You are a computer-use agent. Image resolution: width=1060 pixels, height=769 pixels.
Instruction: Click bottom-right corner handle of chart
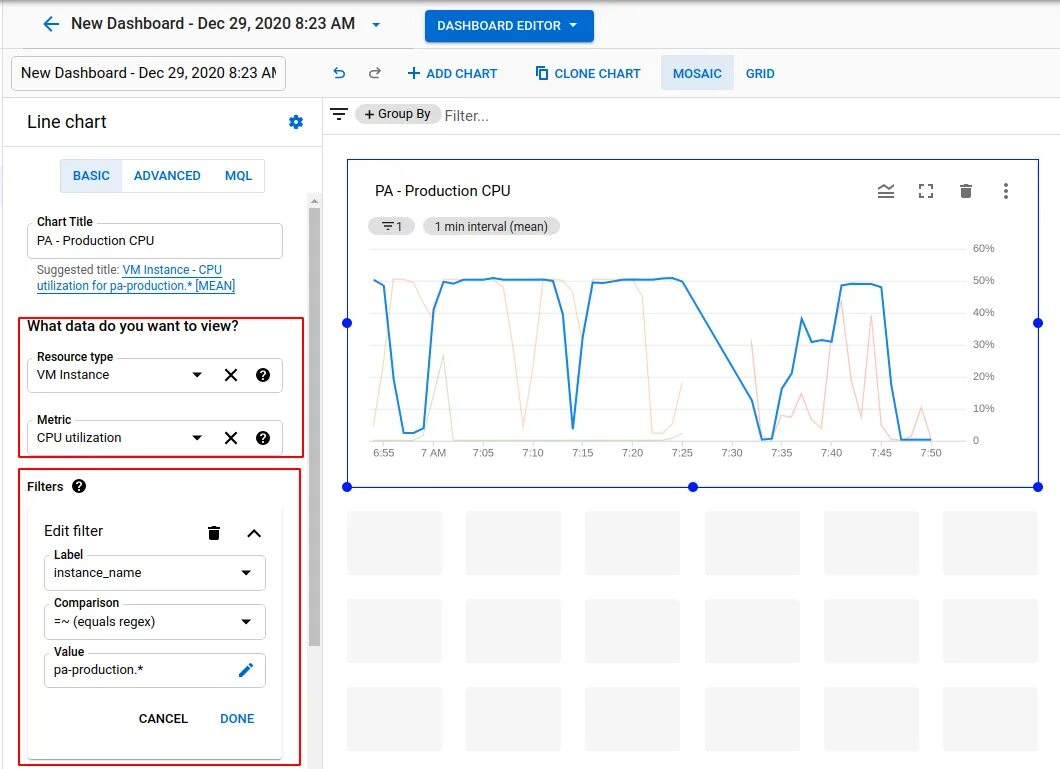point(1038,487)
